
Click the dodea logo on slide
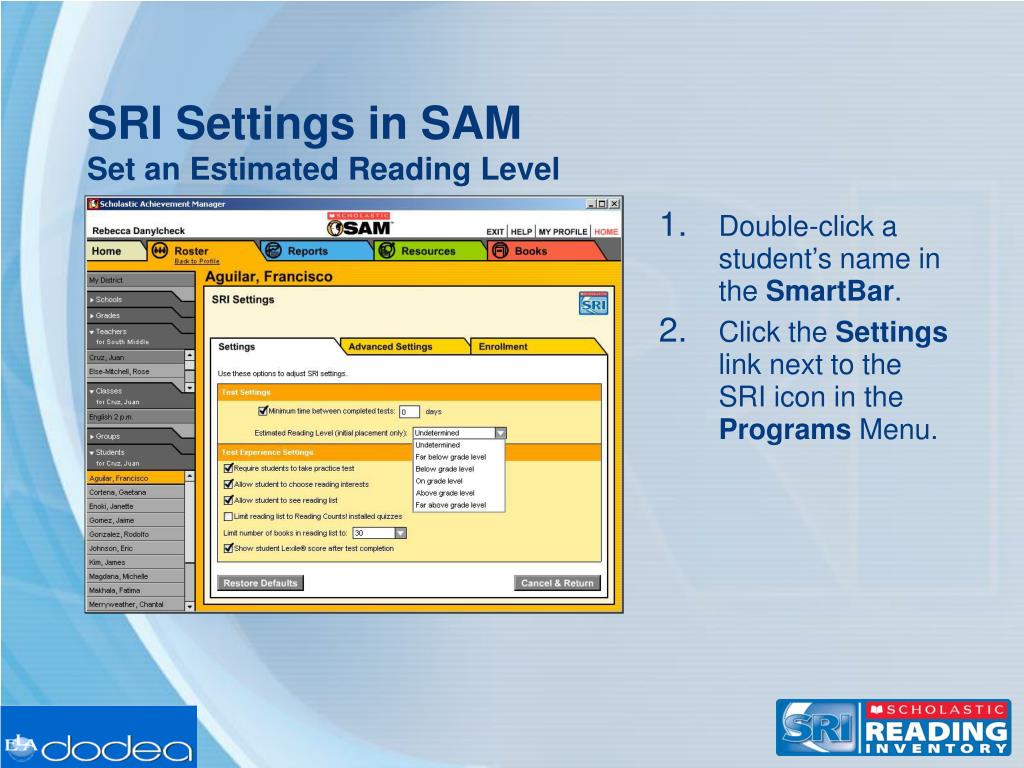[x=98, y=737]
